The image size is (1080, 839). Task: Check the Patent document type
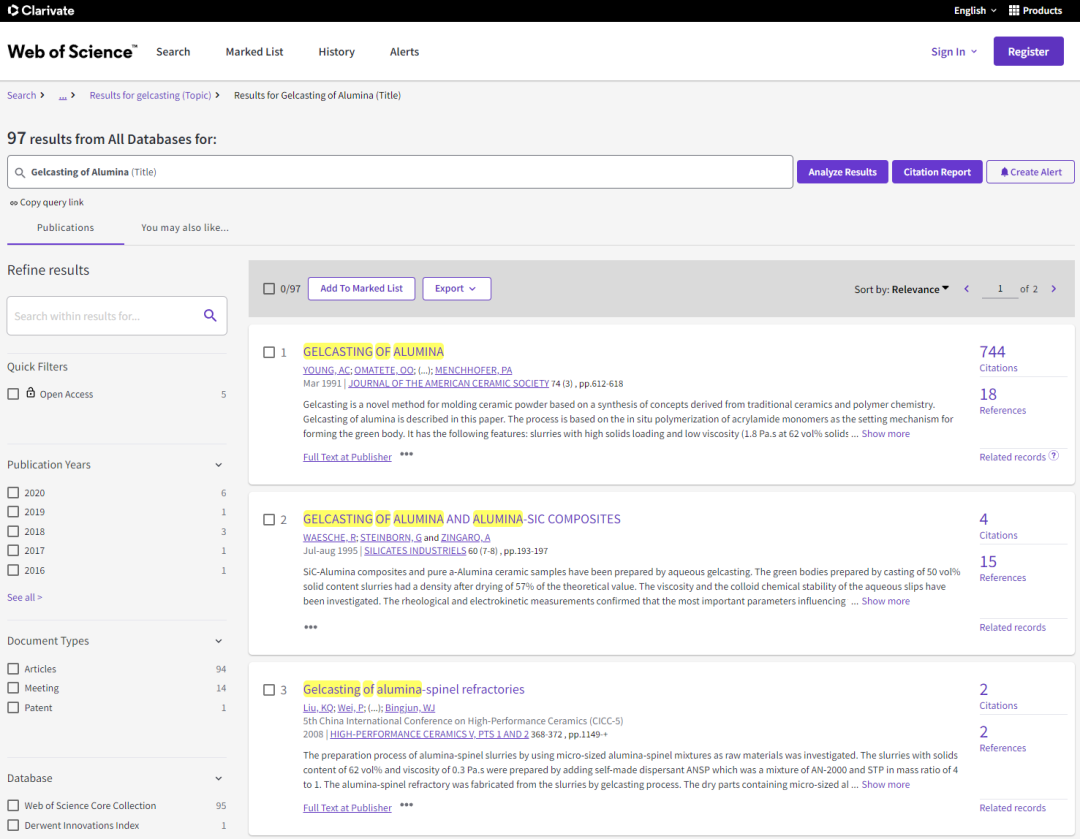(13, 707)
